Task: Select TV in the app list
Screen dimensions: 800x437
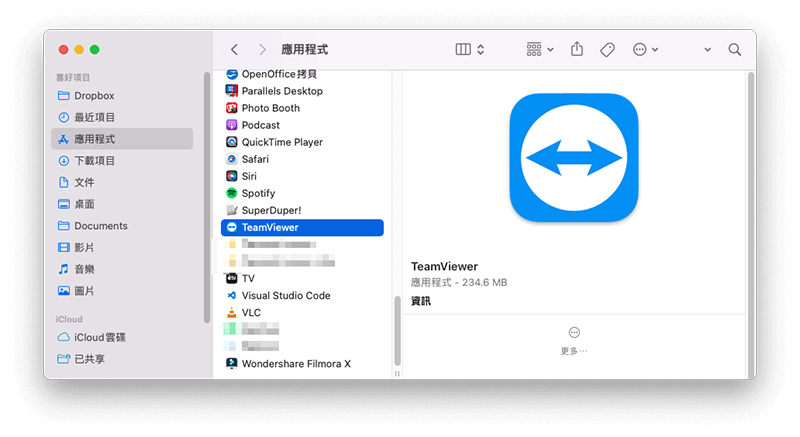Action: (x=302, y=278)
